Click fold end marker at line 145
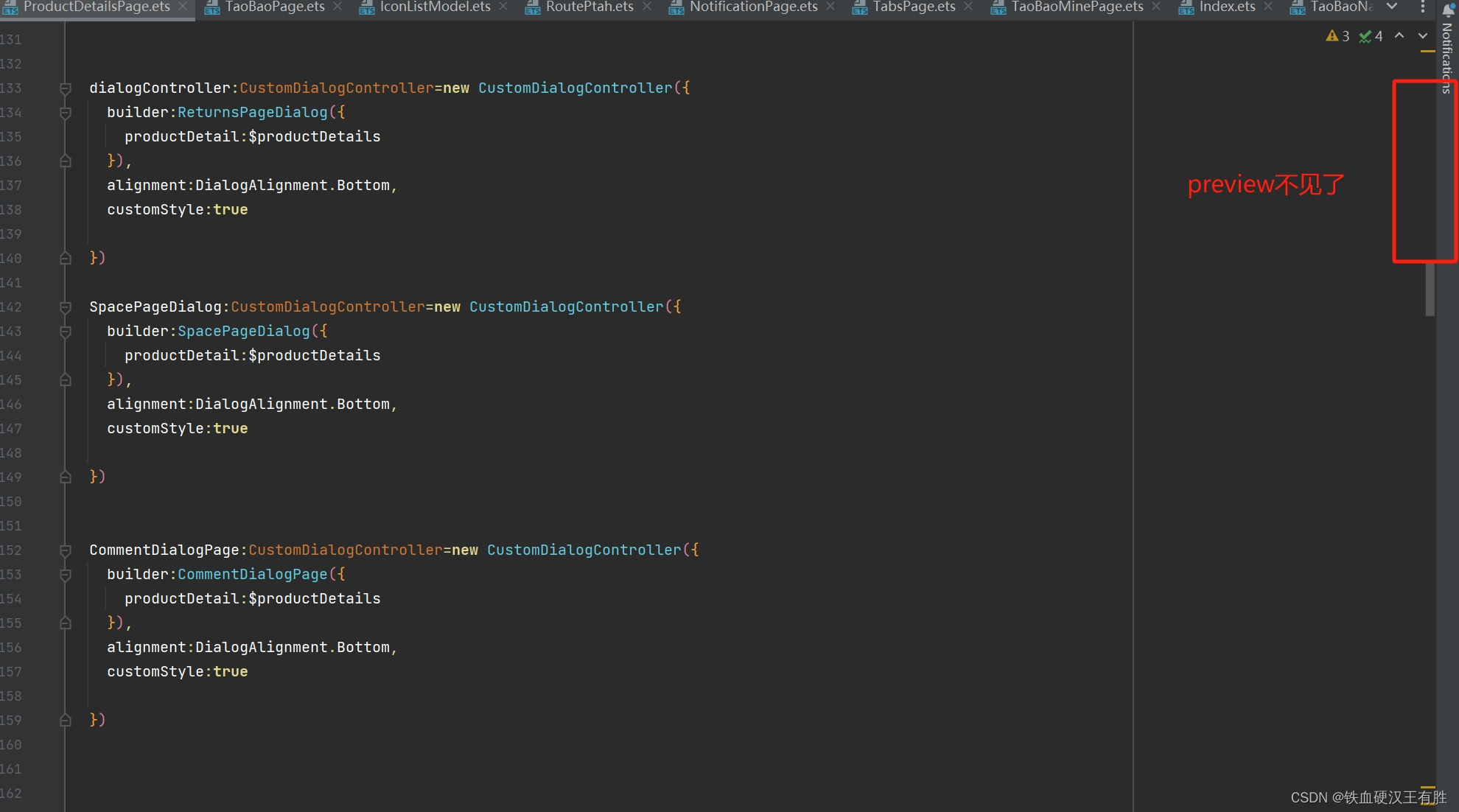 [66, 380]
